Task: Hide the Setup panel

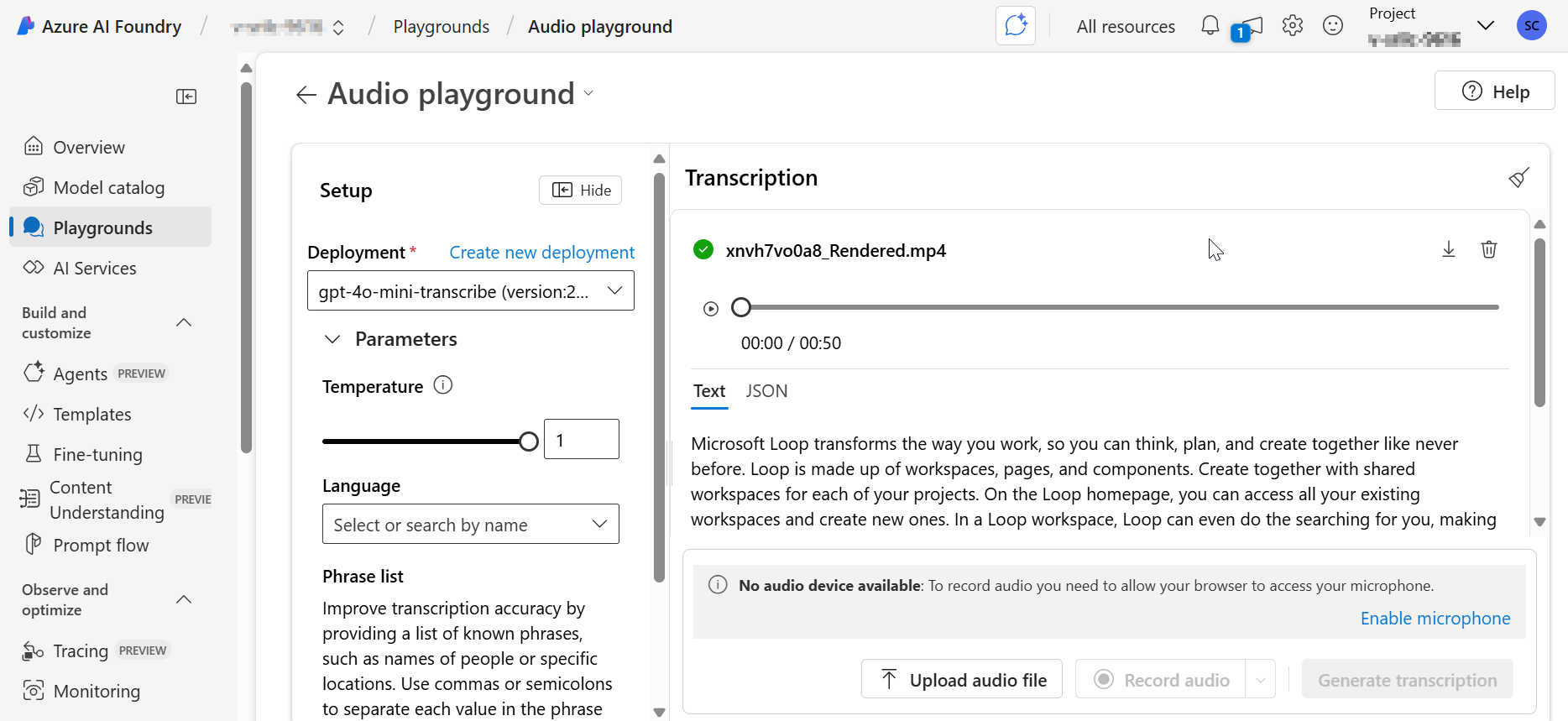Action: (581, 191)
